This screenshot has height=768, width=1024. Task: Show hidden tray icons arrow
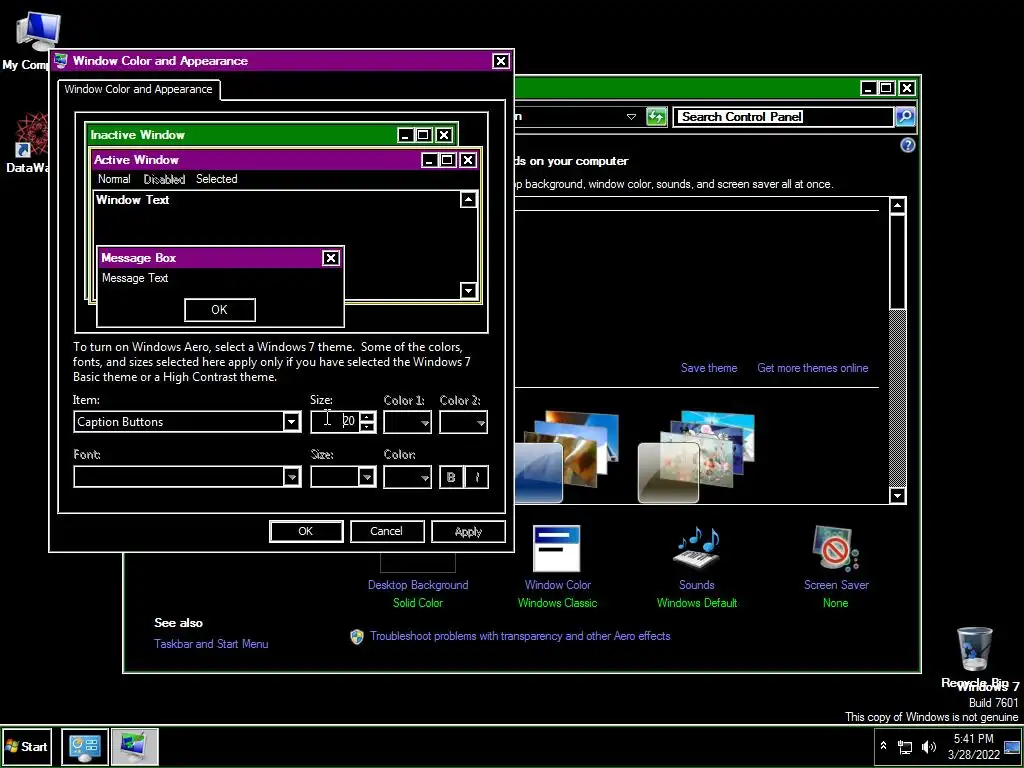tap(884, 746)
